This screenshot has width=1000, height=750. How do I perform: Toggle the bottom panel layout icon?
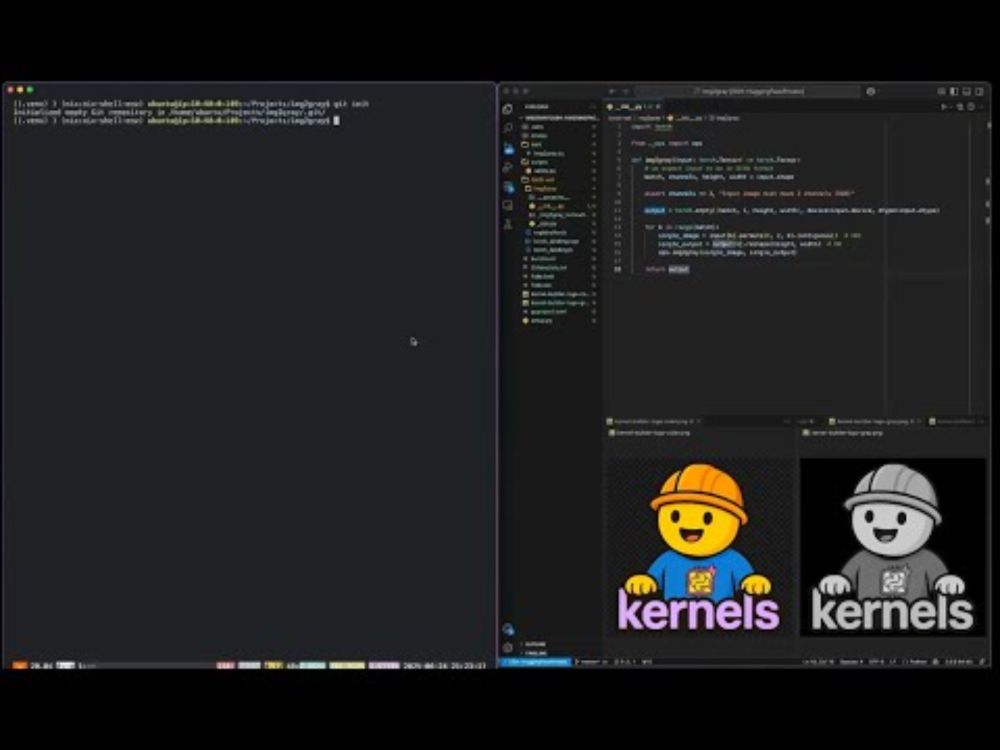(x=967, y=91)
